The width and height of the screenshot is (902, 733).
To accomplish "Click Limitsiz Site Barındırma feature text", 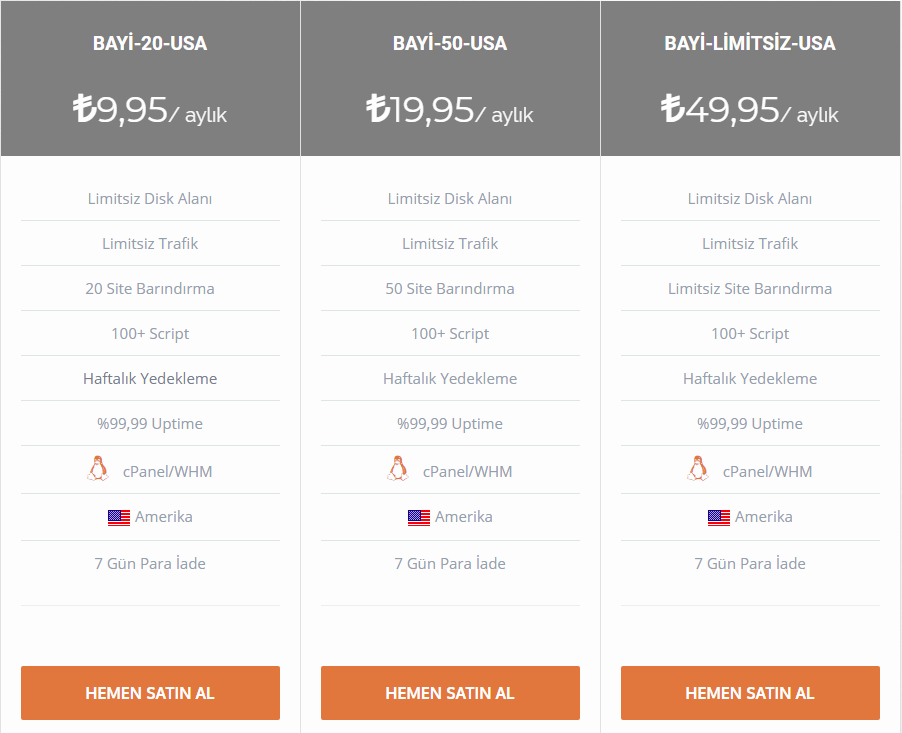I will (750, 288).
